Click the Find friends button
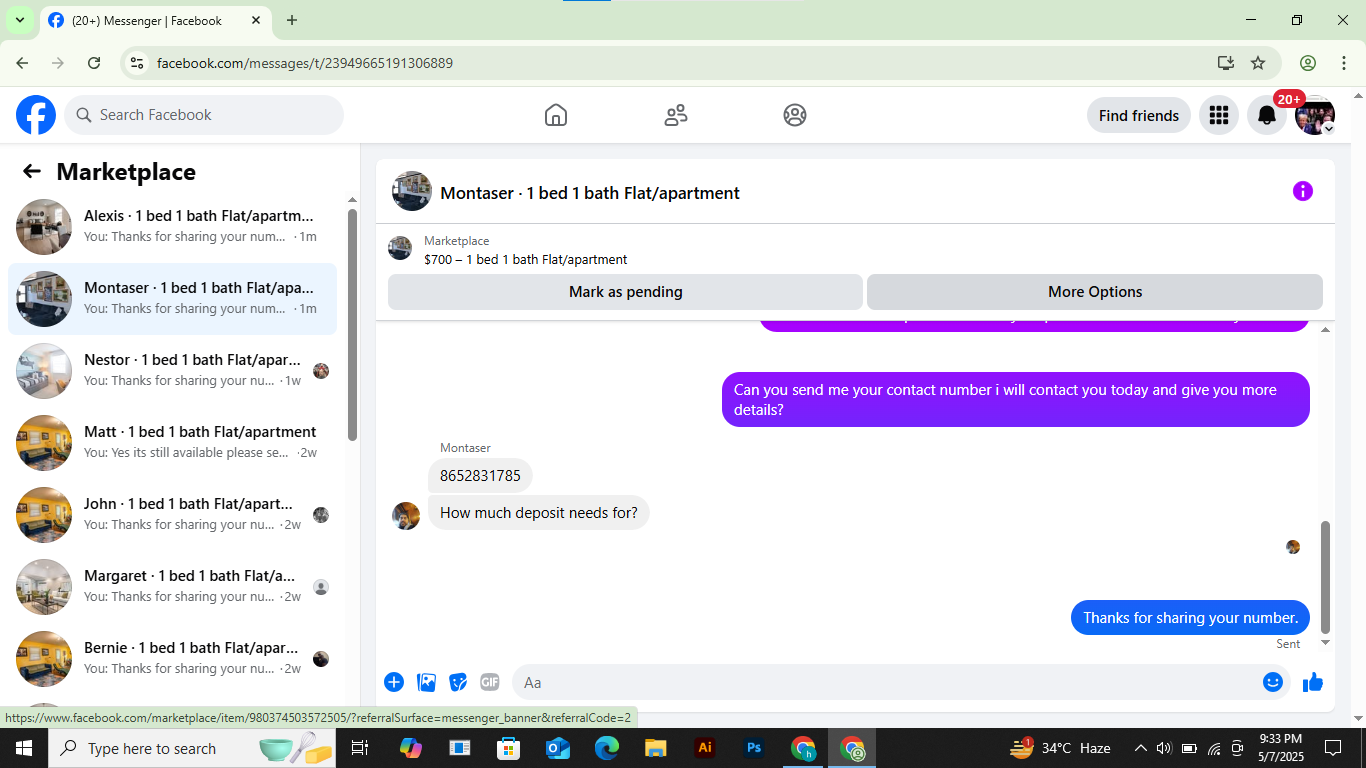The width and height of the screenshot is (1366, 768). point(1139,115)
